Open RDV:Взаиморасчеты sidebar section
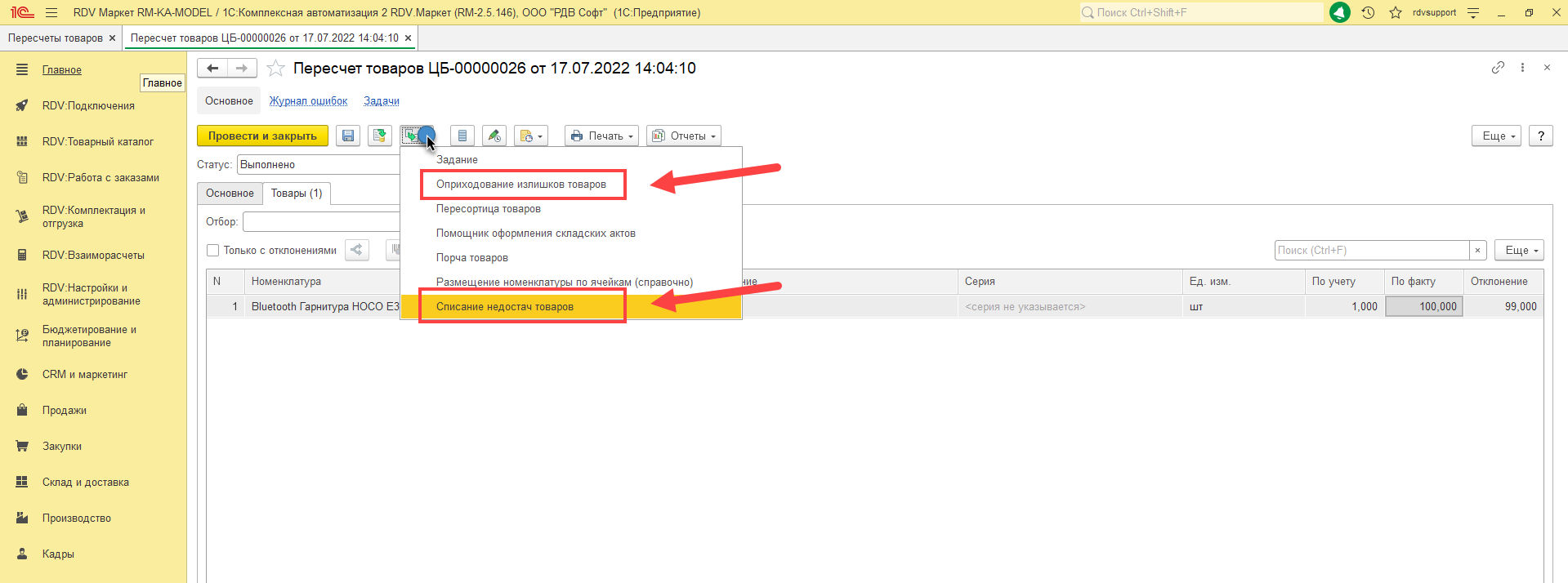This screenshot has height=583, width=1568. 93,256
